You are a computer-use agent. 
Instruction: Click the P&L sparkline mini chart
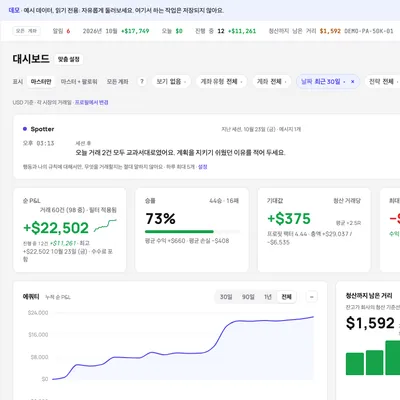[x=105, y=225]
